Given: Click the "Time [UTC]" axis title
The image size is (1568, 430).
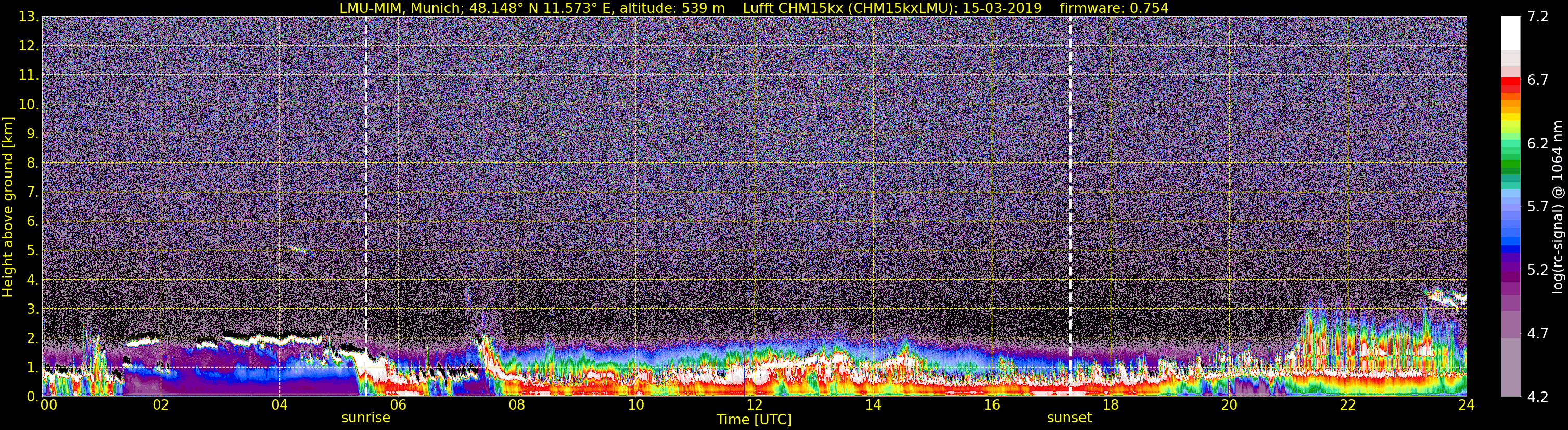Looking at the screenshot, I should point(754,420).
